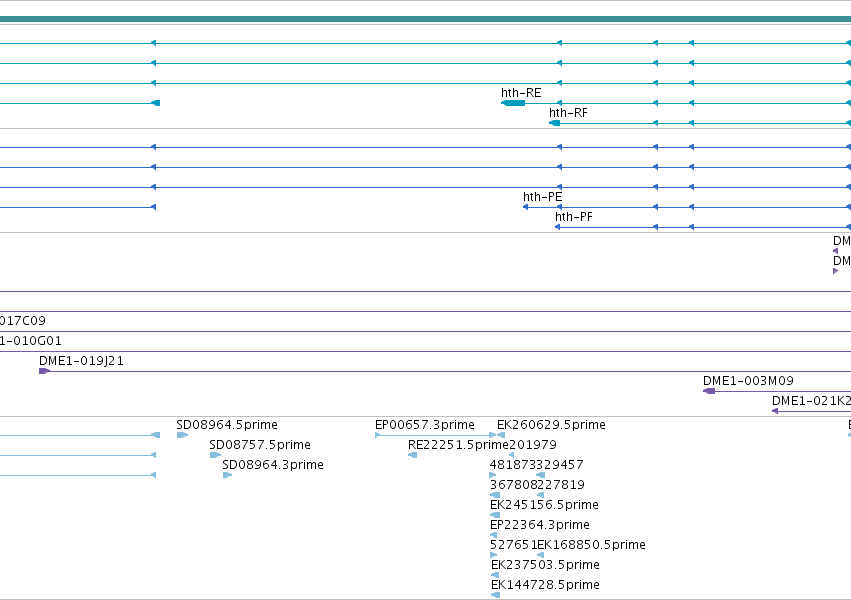Click the 017C09 clone label
Screen dimensions: 851x600
pyautogui.click(x=23, y=321)
